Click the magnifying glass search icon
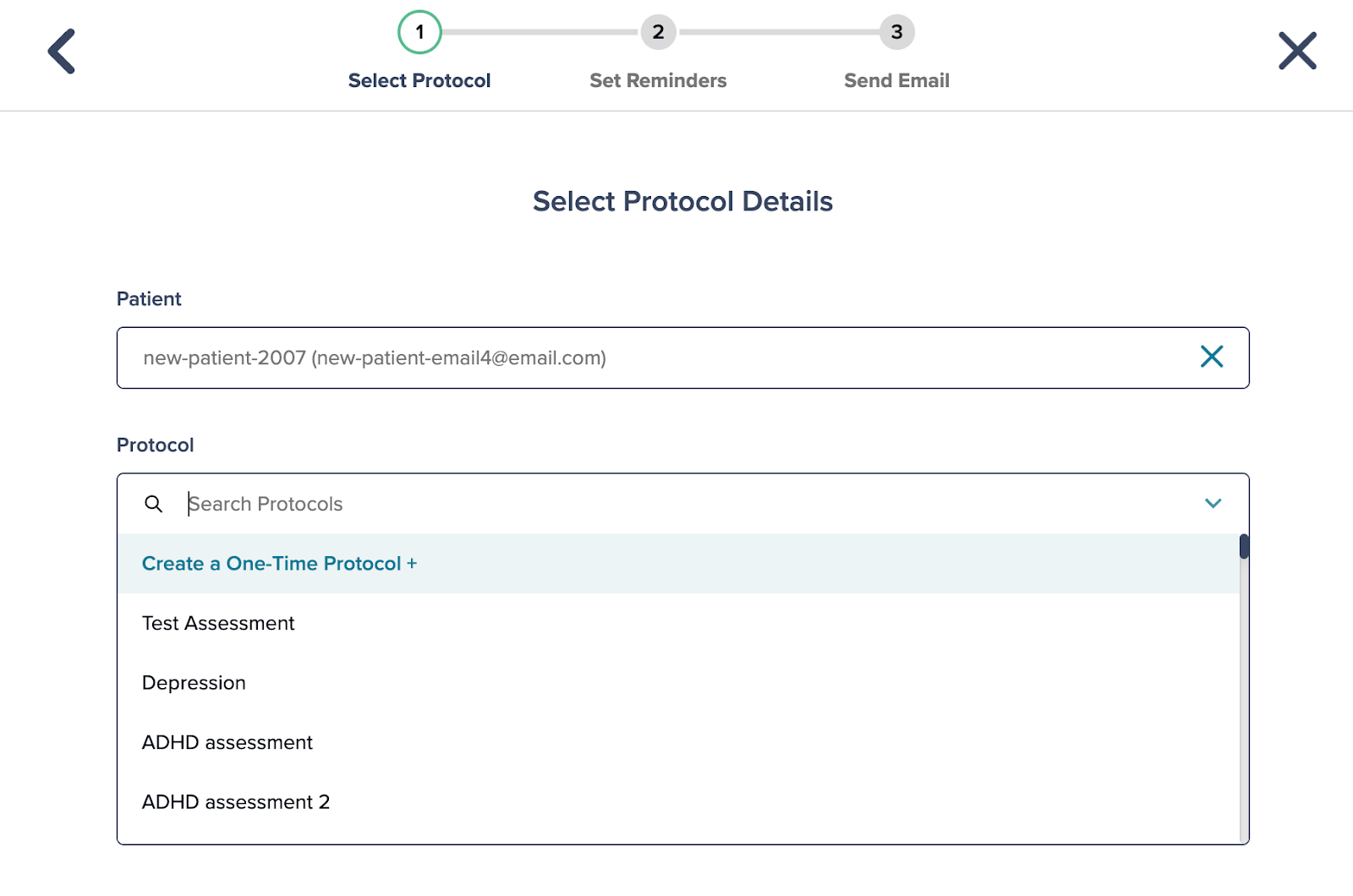1353x896 pixels. pos(153,504)
